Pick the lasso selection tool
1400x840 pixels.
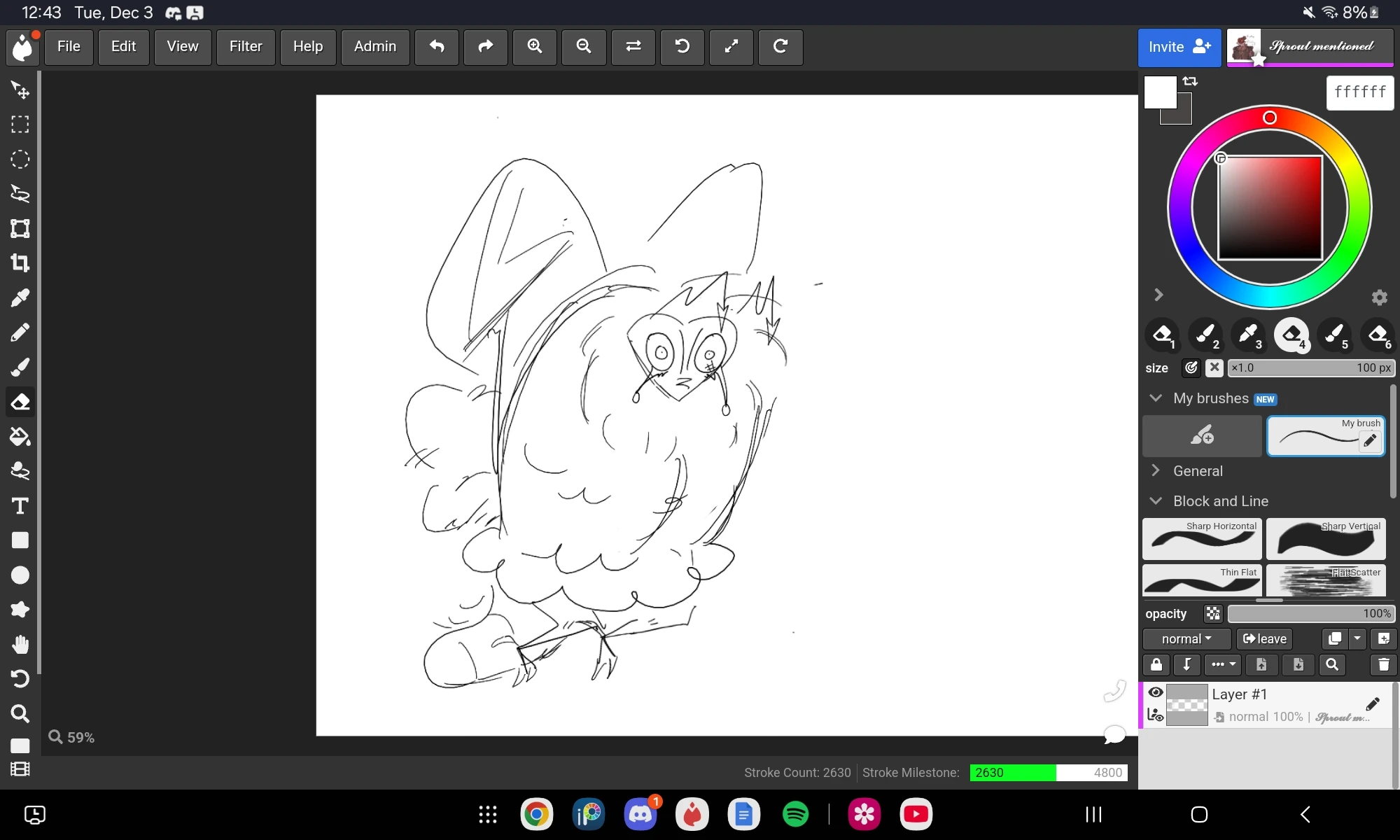pyautogui.click(x=20, y=194)
